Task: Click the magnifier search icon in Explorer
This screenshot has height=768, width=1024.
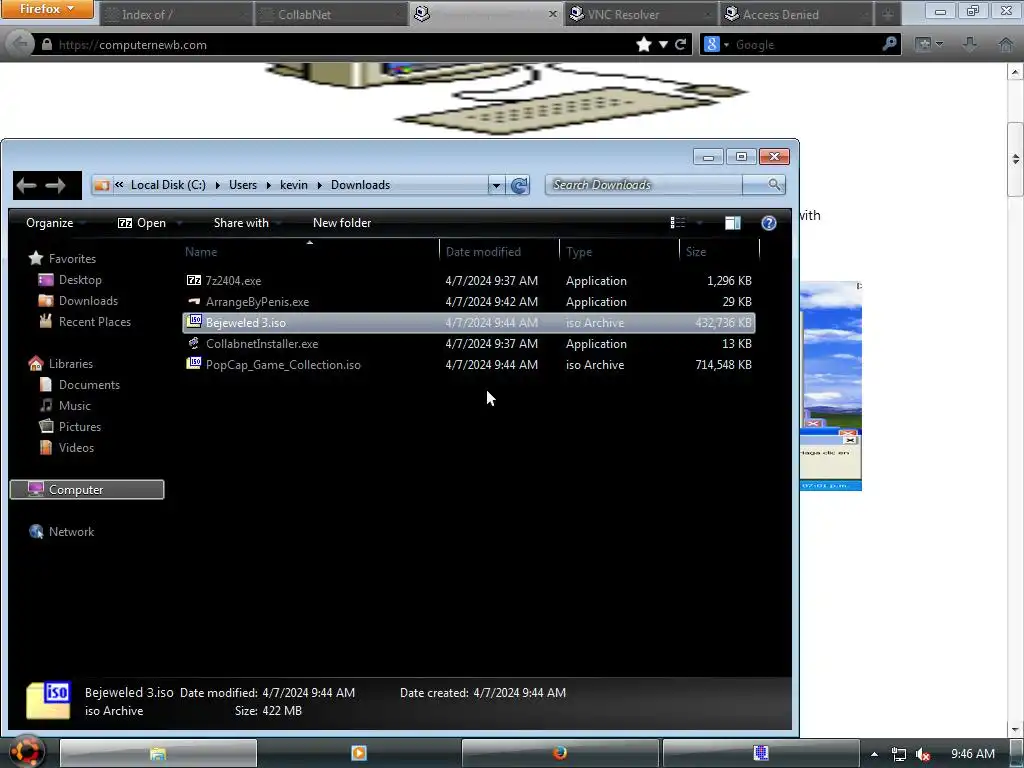Action: [774, 185]
